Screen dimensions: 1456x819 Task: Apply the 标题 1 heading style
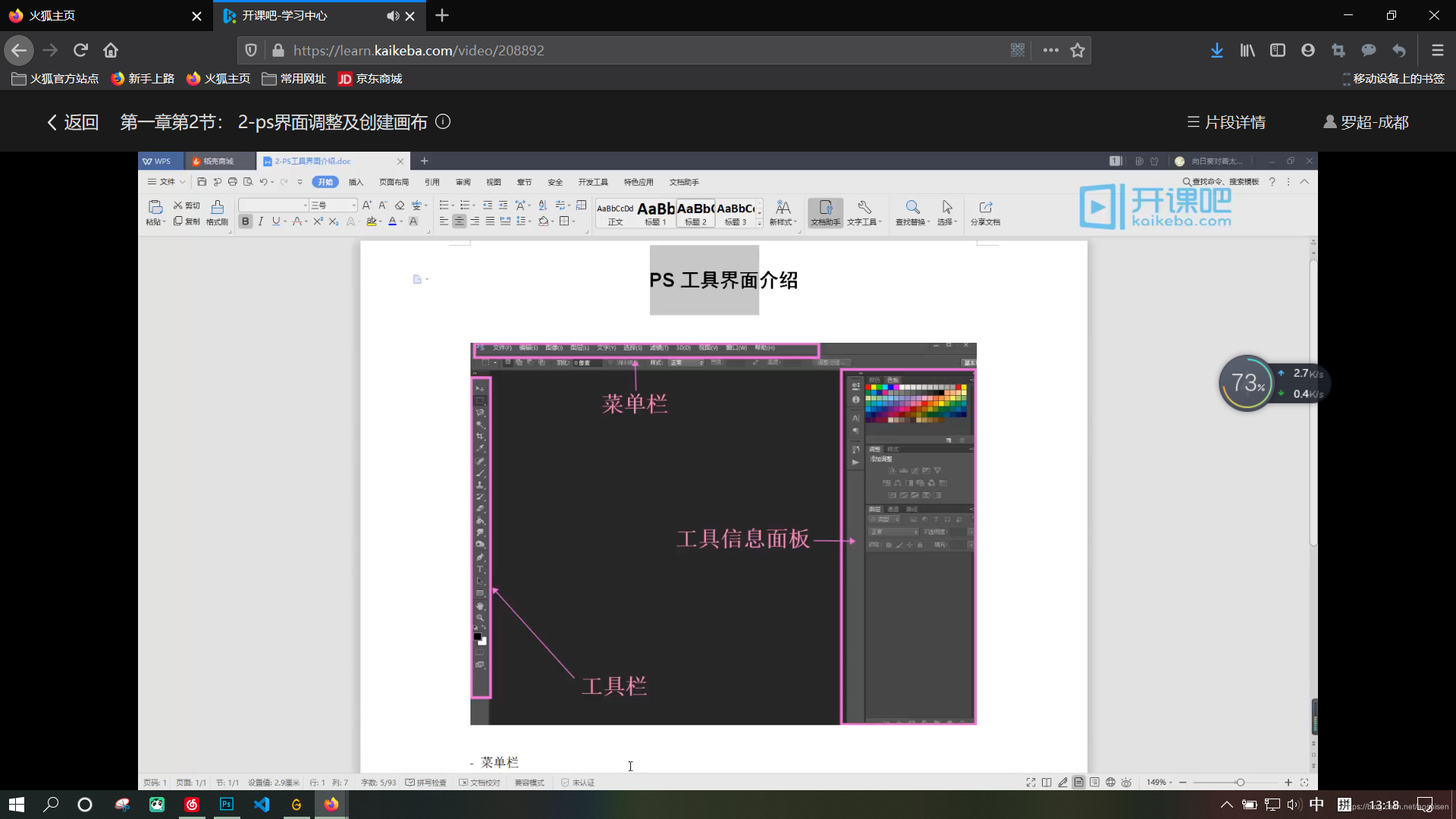point(656,213)
